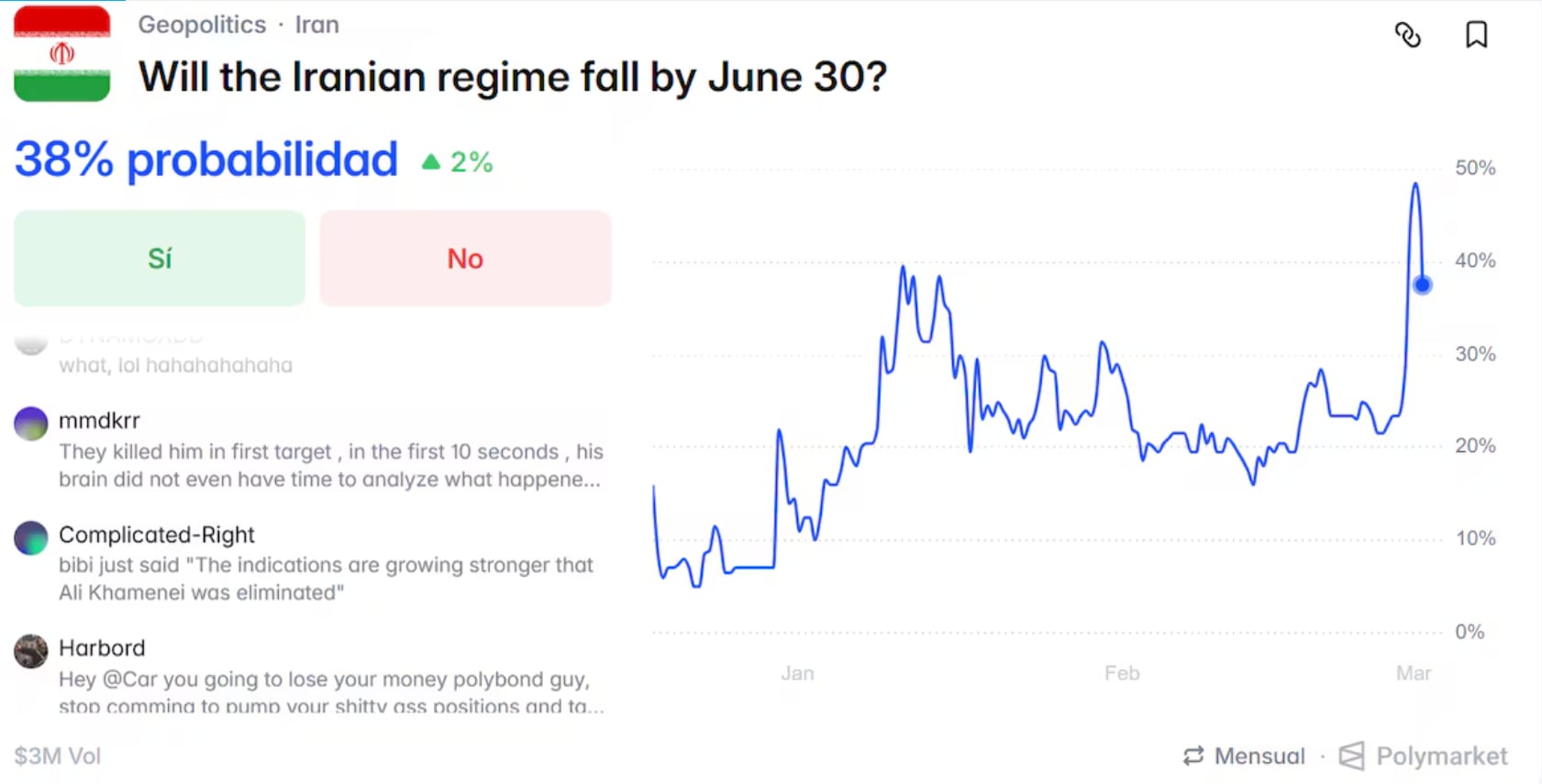1542x784 pixels.
Task: Click the market title about Iranian regime
Action: point(513,77)
